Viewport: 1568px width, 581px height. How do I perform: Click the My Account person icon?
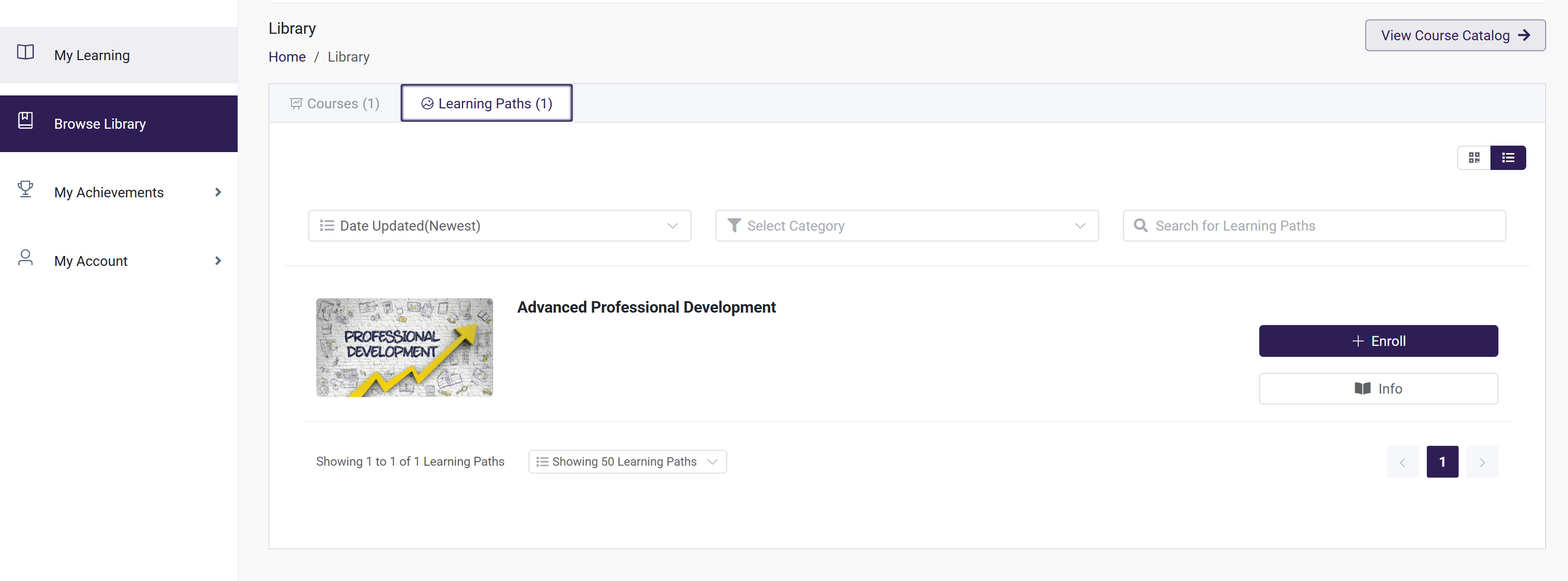(25, 258)
